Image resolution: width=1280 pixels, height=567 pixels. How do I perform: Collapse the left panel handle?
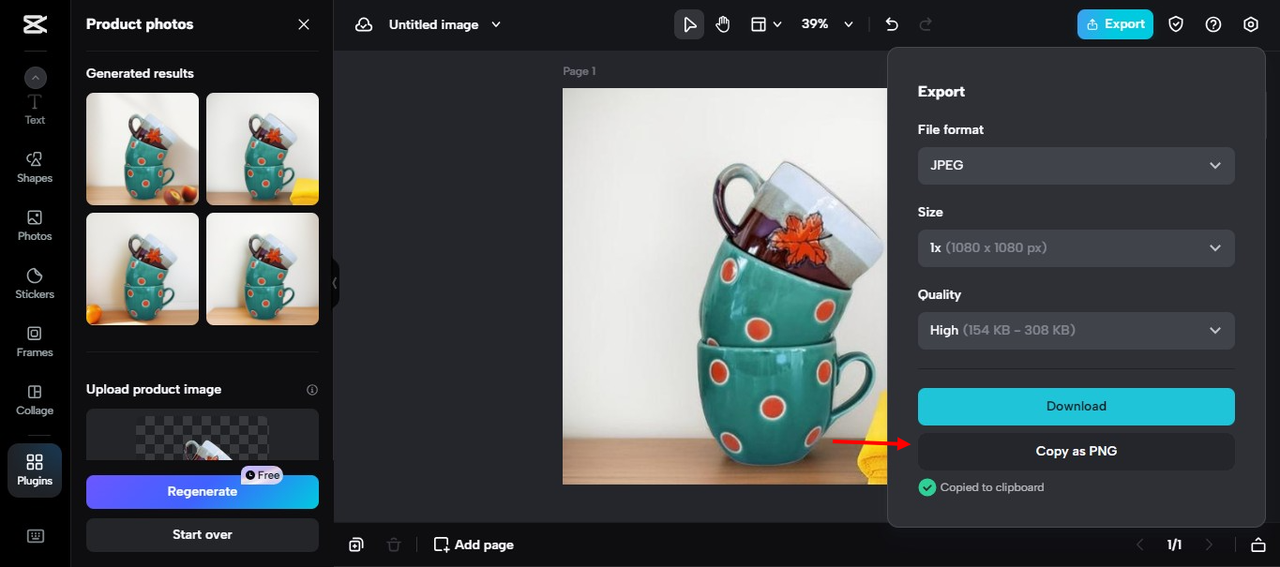[x=335, y=284]
